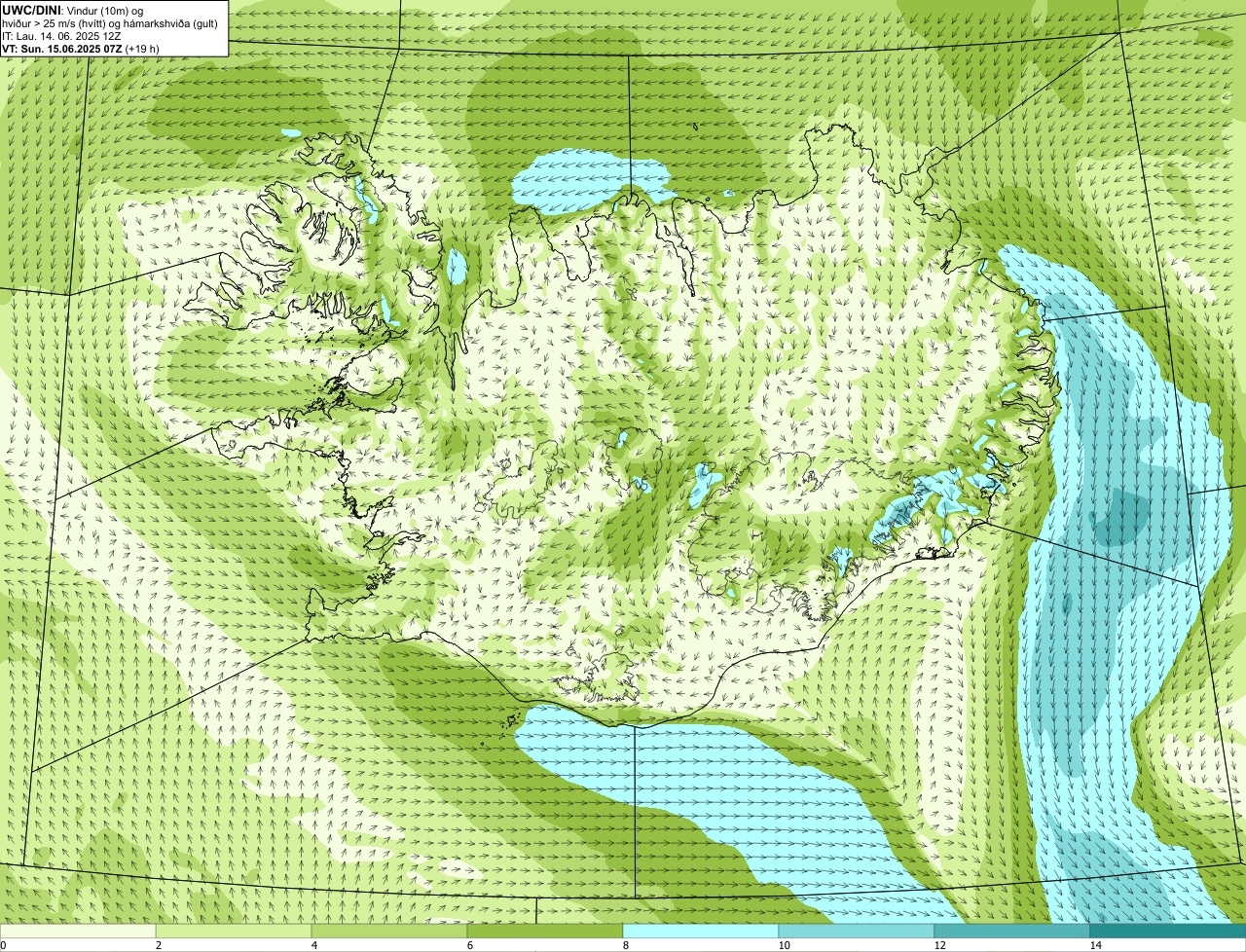Click the "UWC/DINI: Vindur (10m) og" title line
The height and width of the screenshot is (952, 1246).
[73, 10]
